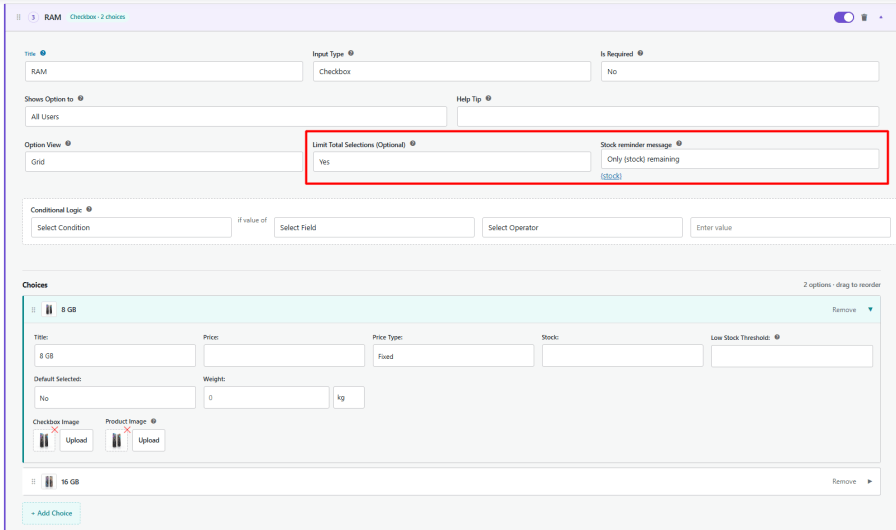Image resolution: width=896 pixels, height=530 pixels.
Task: Click the Stock reminder message field
Action: tap(739, 159)
